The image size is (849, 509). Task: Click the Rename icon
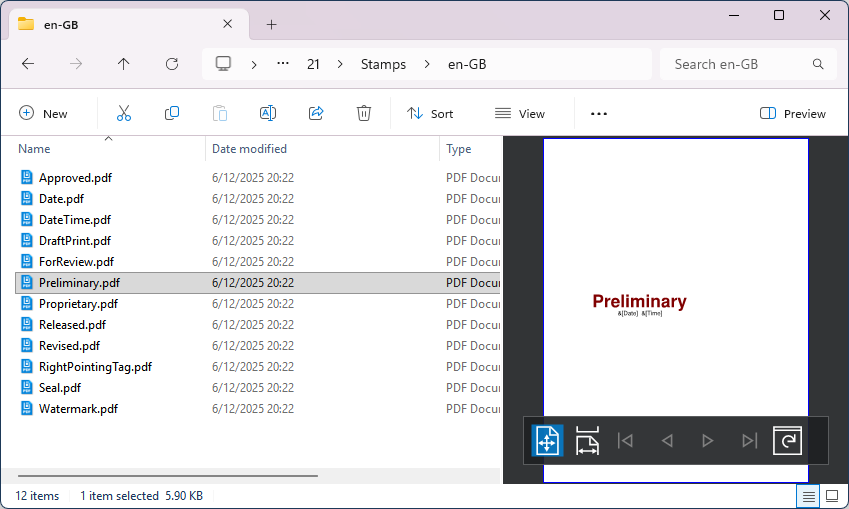point(268,114)
